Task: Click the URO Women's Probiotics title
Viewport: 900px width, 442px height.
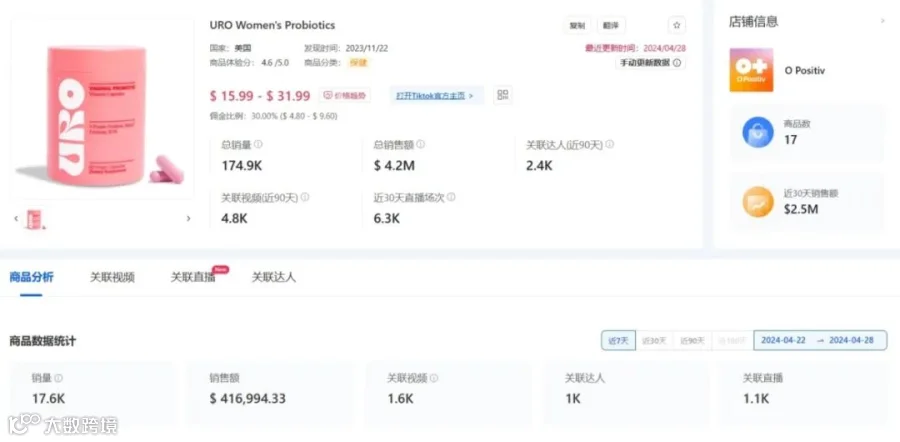Action: [x=273, y=25]
